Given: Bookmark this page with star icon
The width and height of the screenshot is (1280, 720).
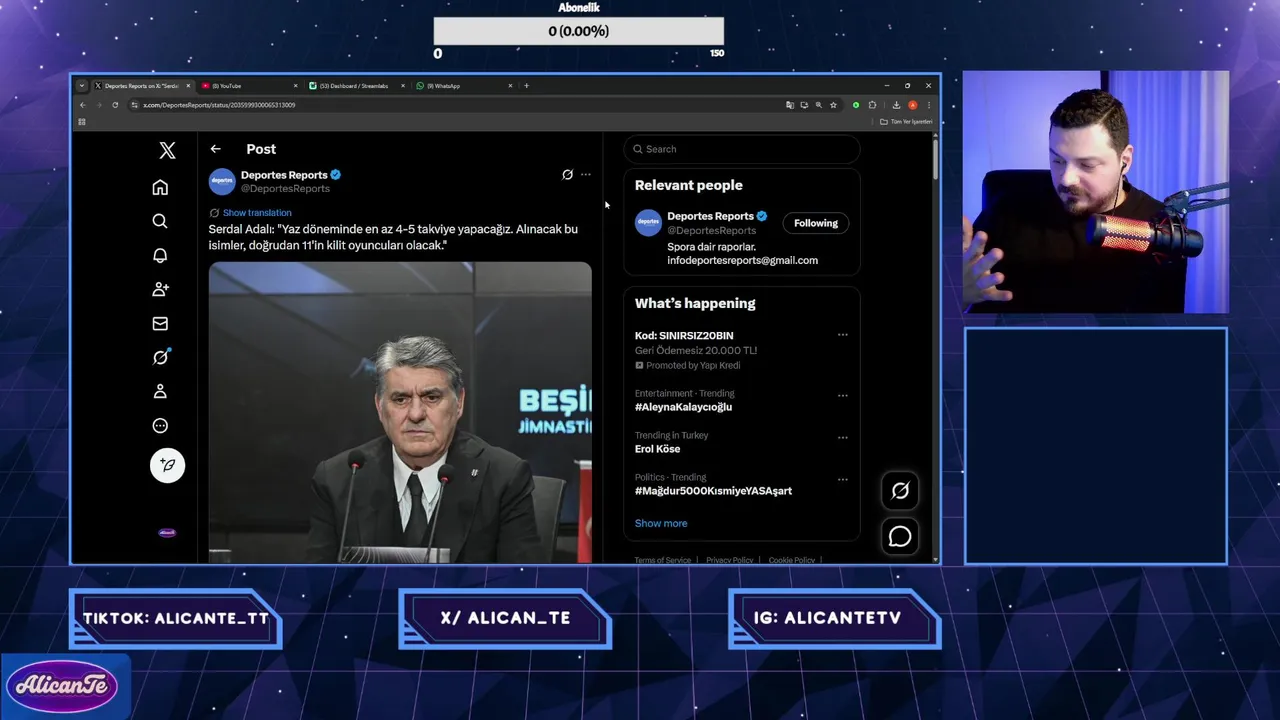Looking at the screenshot, I should [833, 105].
